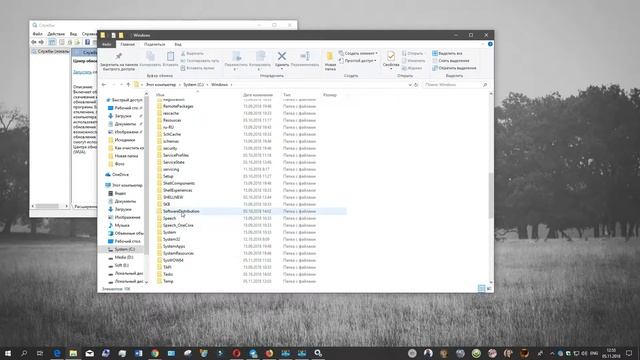Select the System32 folder

point(171,239)
